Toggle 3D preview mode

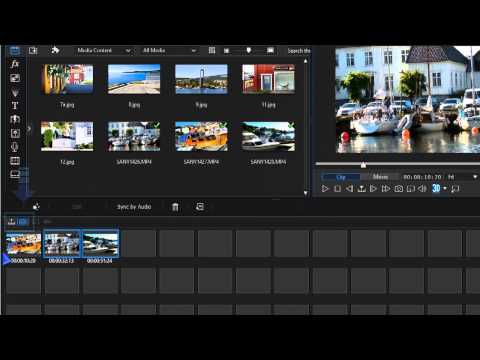pos(436,188)
